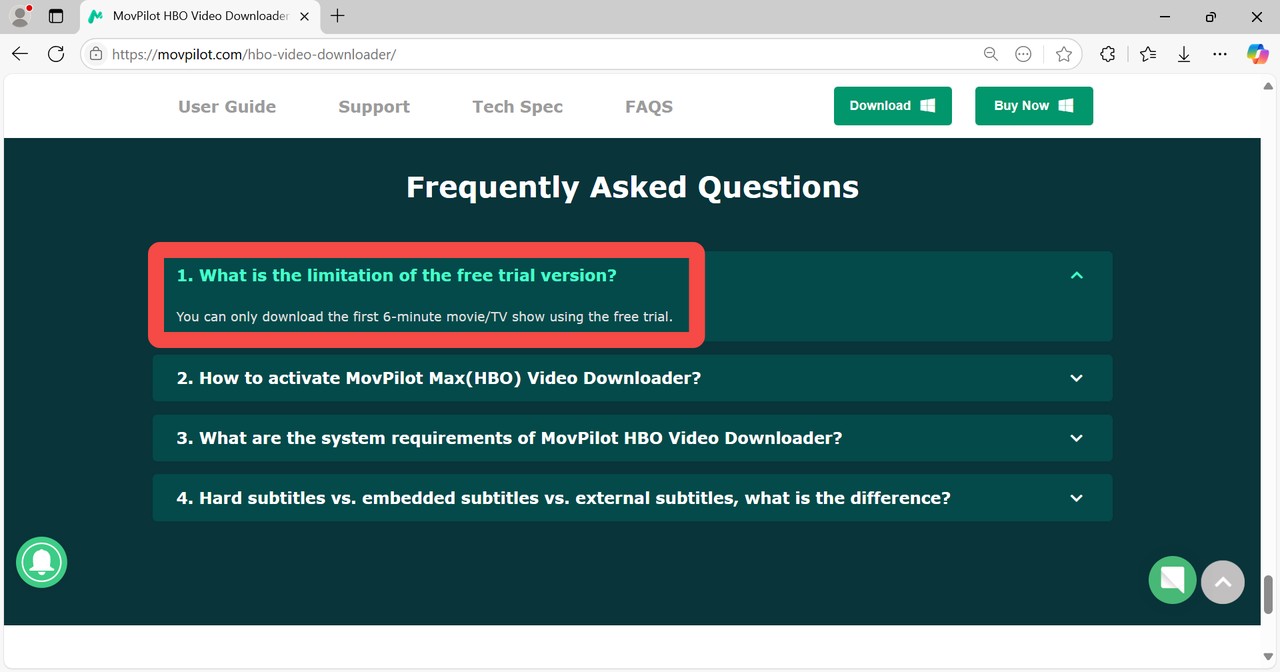Open the live chat widget
This screenshot has height=672, width=1280.
[1173, 580]
